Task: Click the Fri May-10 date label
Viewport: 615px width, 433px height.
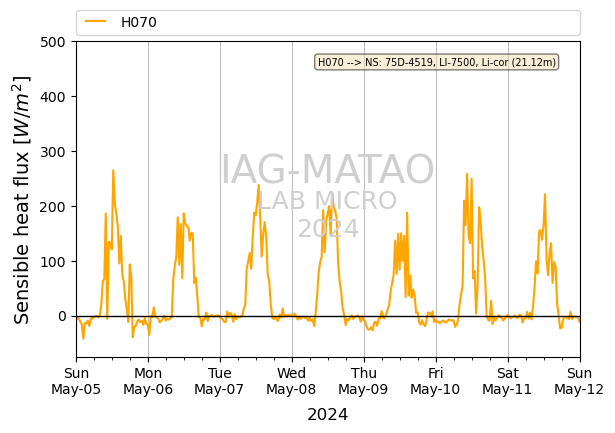Action: 435,381
